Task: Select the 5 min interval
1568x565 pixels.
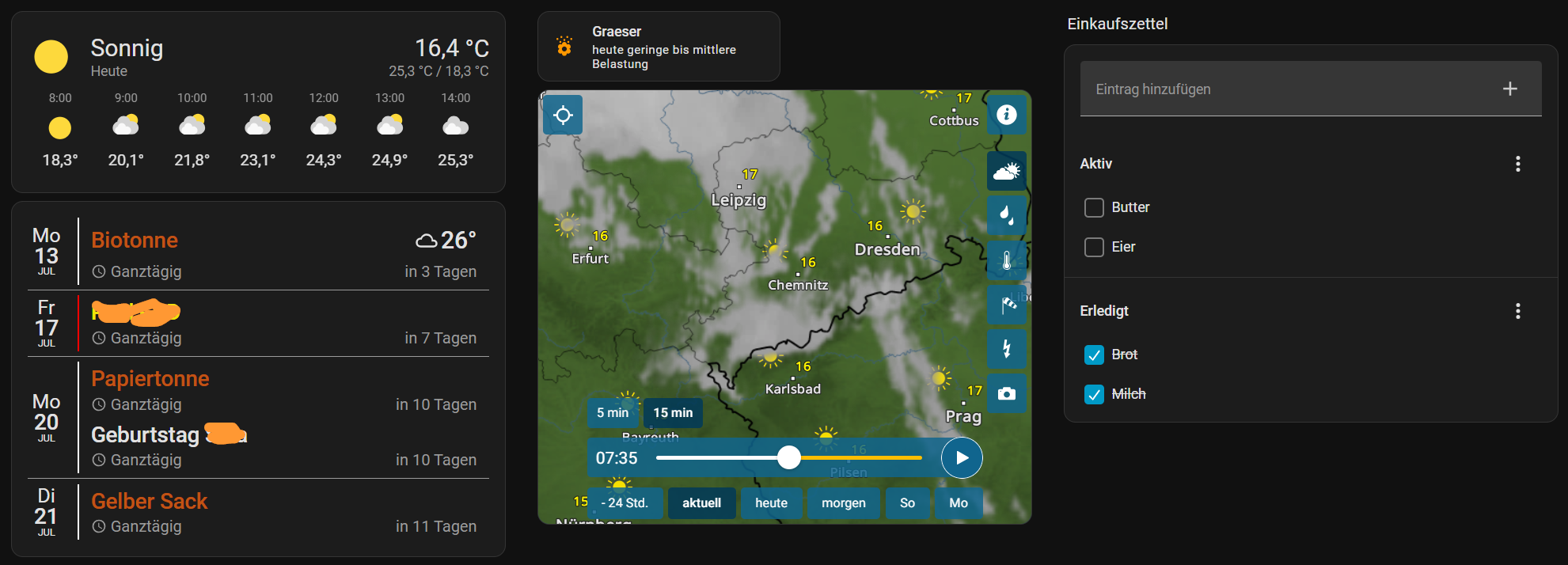Action: coord(613,412)
